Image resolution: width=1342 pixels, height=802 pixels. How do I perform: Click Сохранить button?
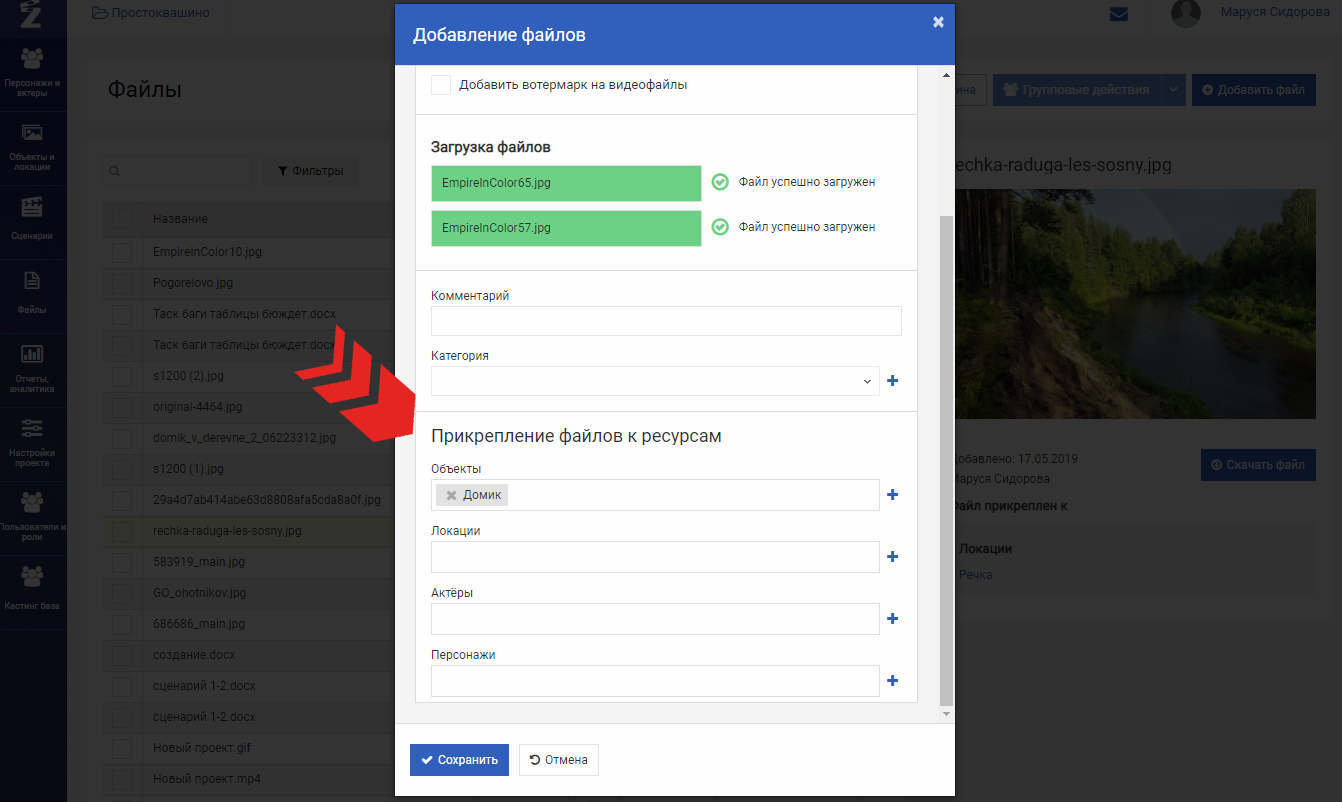[459, 760]
